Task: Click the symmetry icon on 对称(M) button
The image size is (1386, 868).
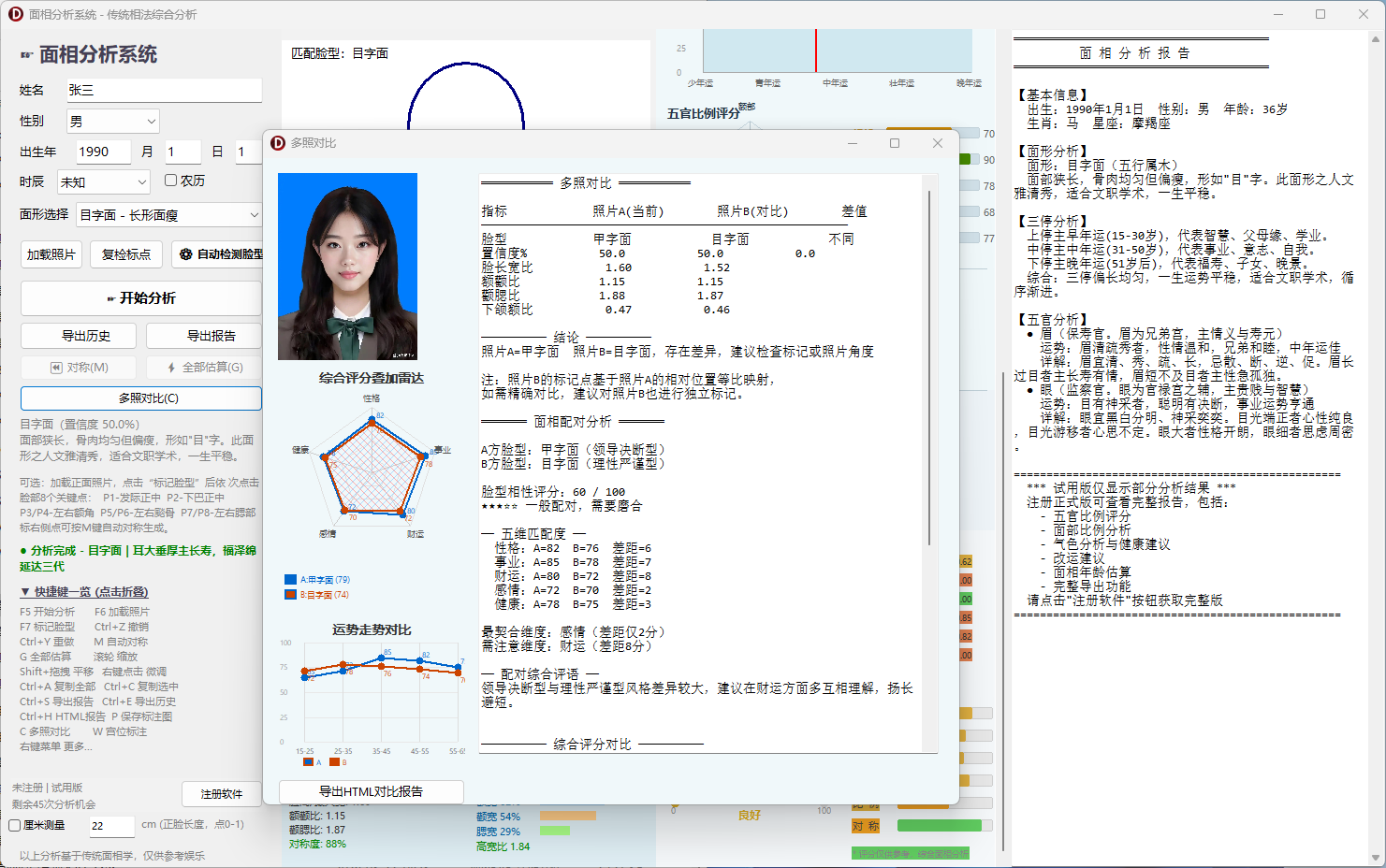Action: tap(58, 367)
